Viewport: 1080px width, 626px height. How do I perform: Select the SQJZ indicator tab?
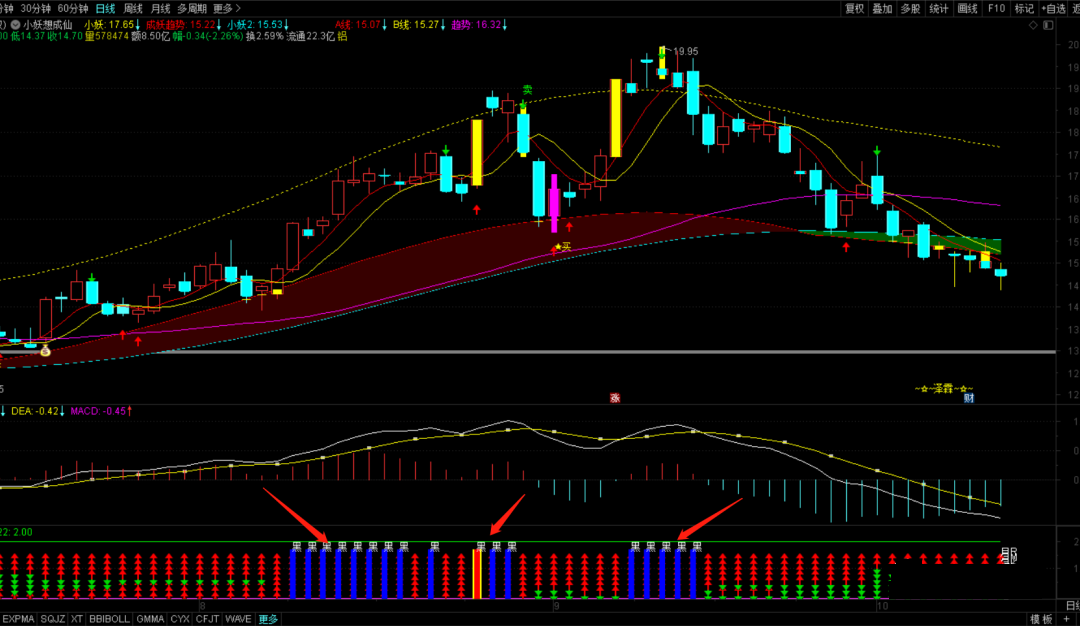point(52,619)
